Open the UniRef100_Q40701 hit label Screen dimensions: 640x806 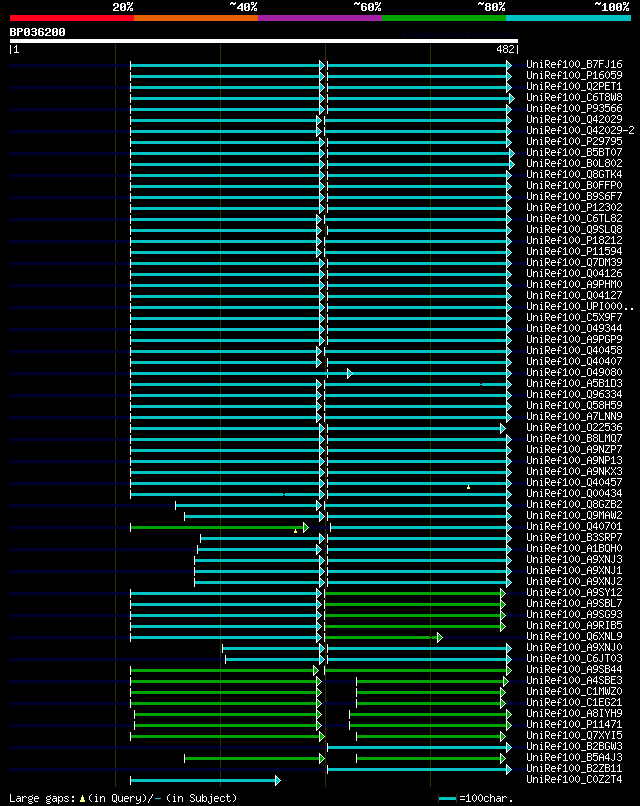tap(574, 526)
